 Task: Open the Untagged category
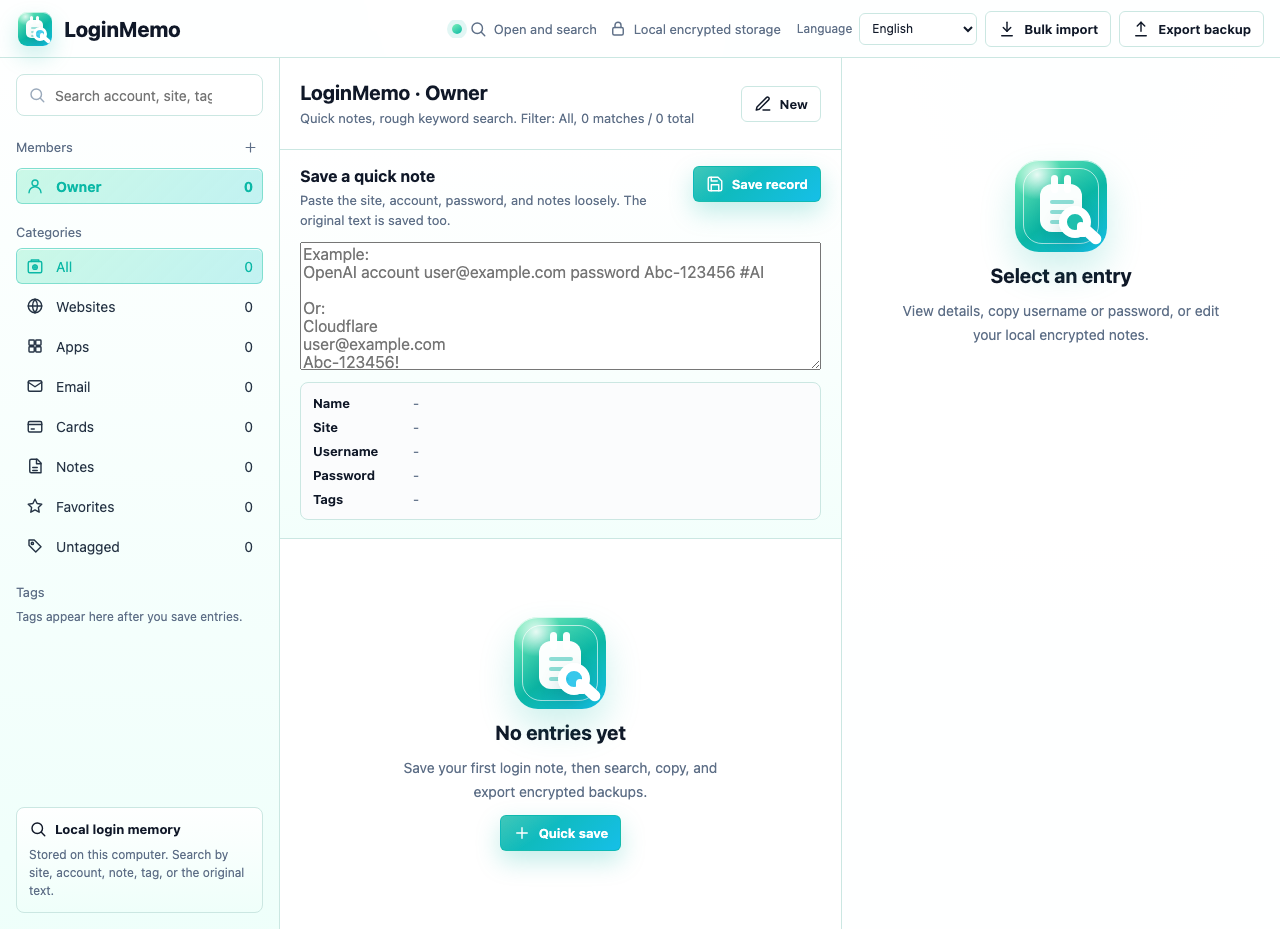(x=139, y=546)
